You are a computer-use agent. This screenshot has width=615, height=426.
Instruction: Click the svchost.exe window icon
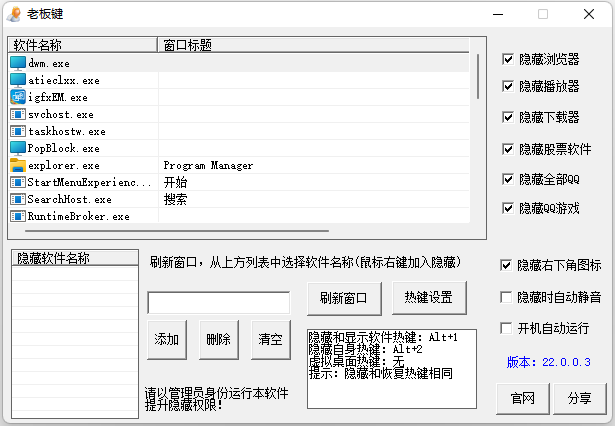pos(18,114)
